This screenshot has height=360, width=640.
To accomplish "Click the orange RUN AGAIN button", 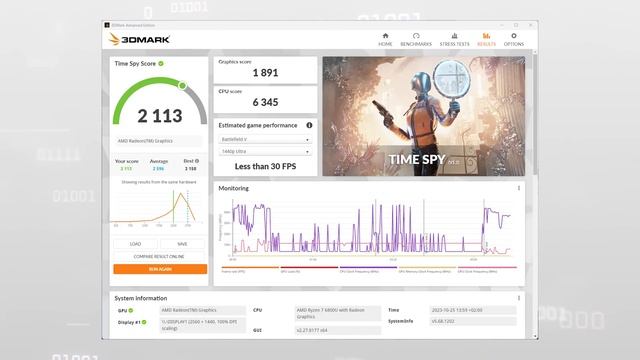I will [x=160, y=269].
